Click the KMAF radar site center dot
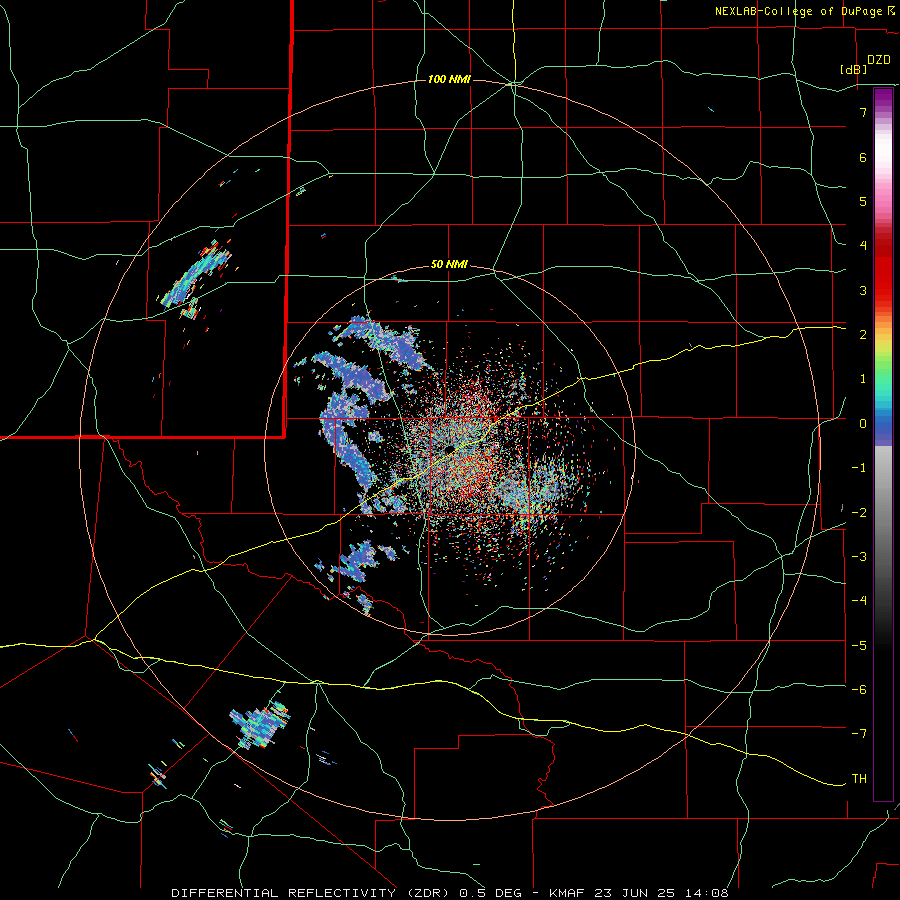The height and width of the screenshot is (900, 900). click(449, 448)
